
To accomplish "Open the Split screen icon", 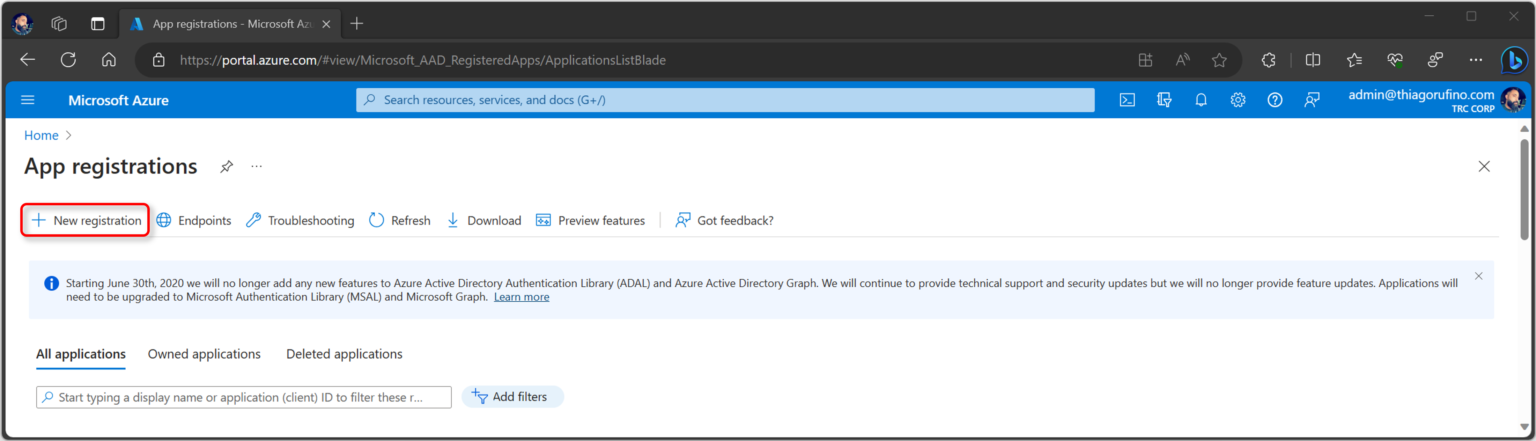I will (1313, 60).
